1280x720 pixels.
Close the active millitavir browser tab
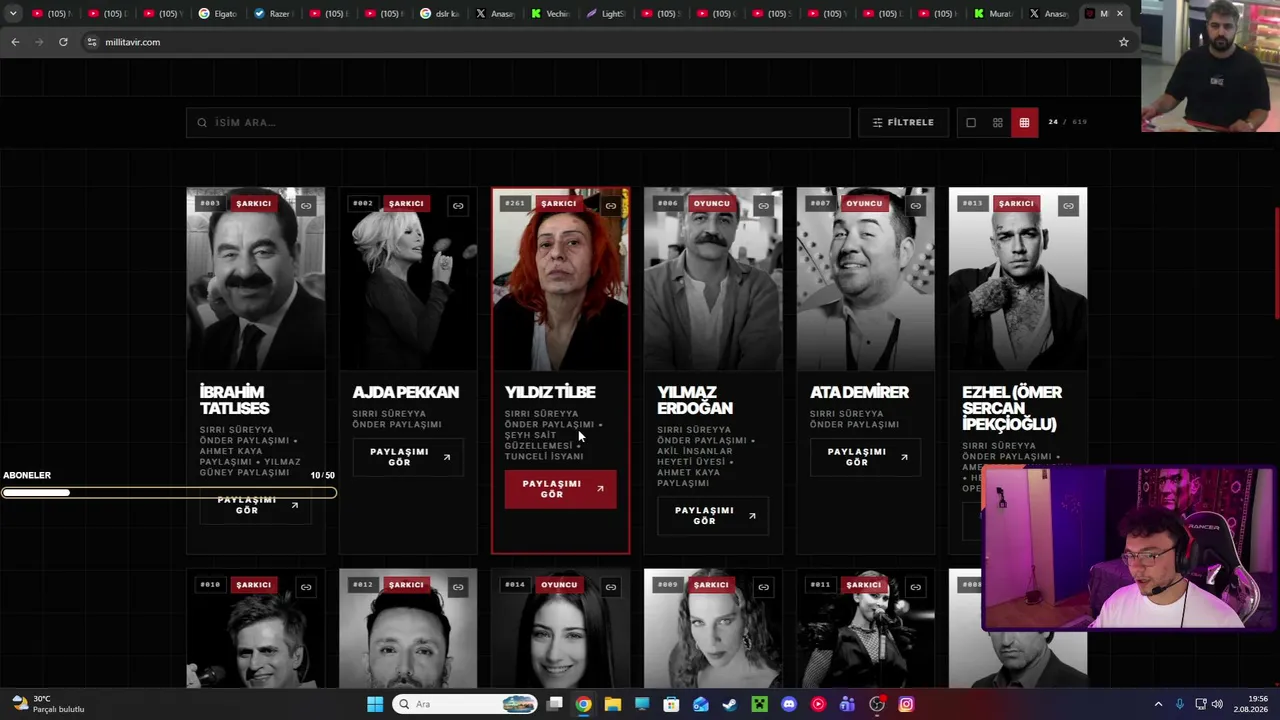coord(1120,14)
